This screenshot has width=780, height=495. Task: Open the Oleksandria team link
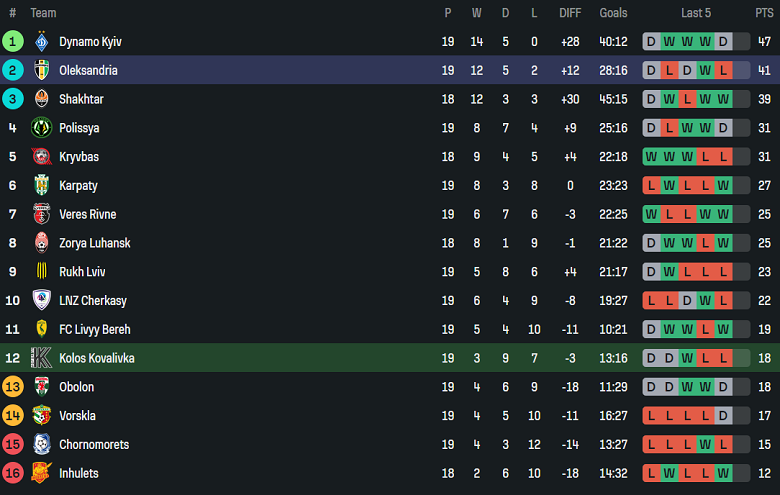click(88, 71)
